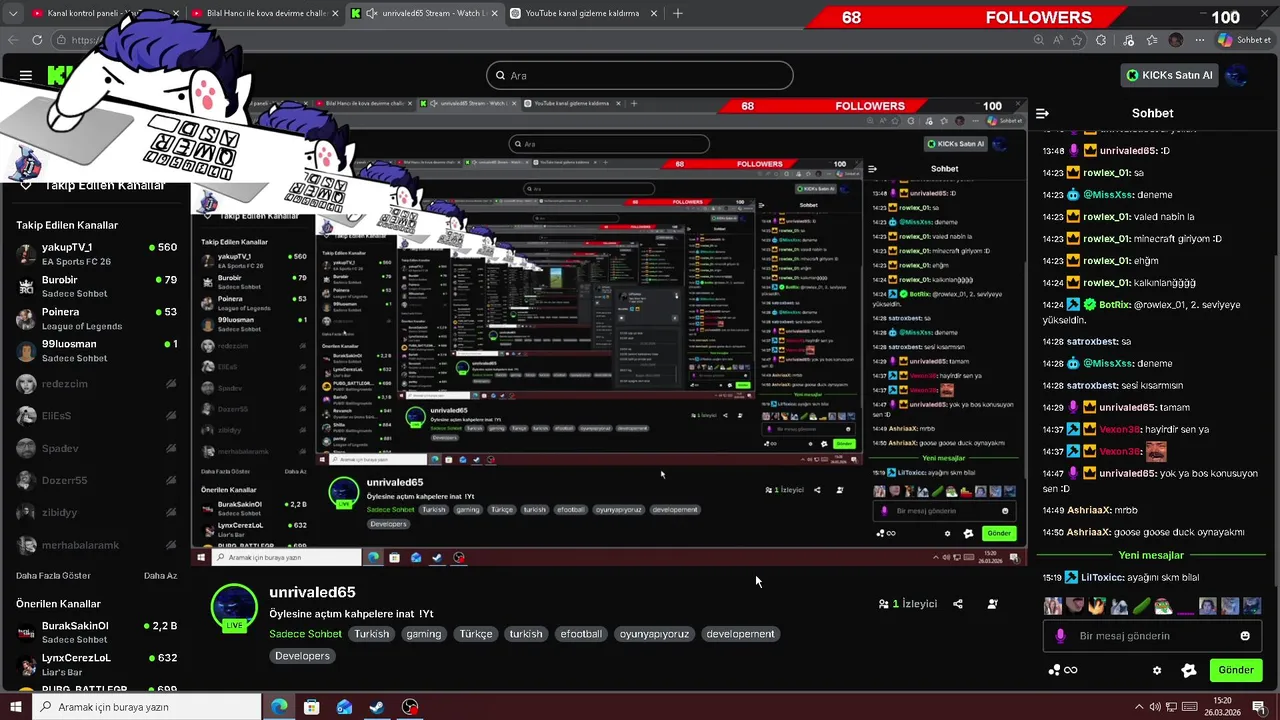Reload the page in browser

coord(37,40)
